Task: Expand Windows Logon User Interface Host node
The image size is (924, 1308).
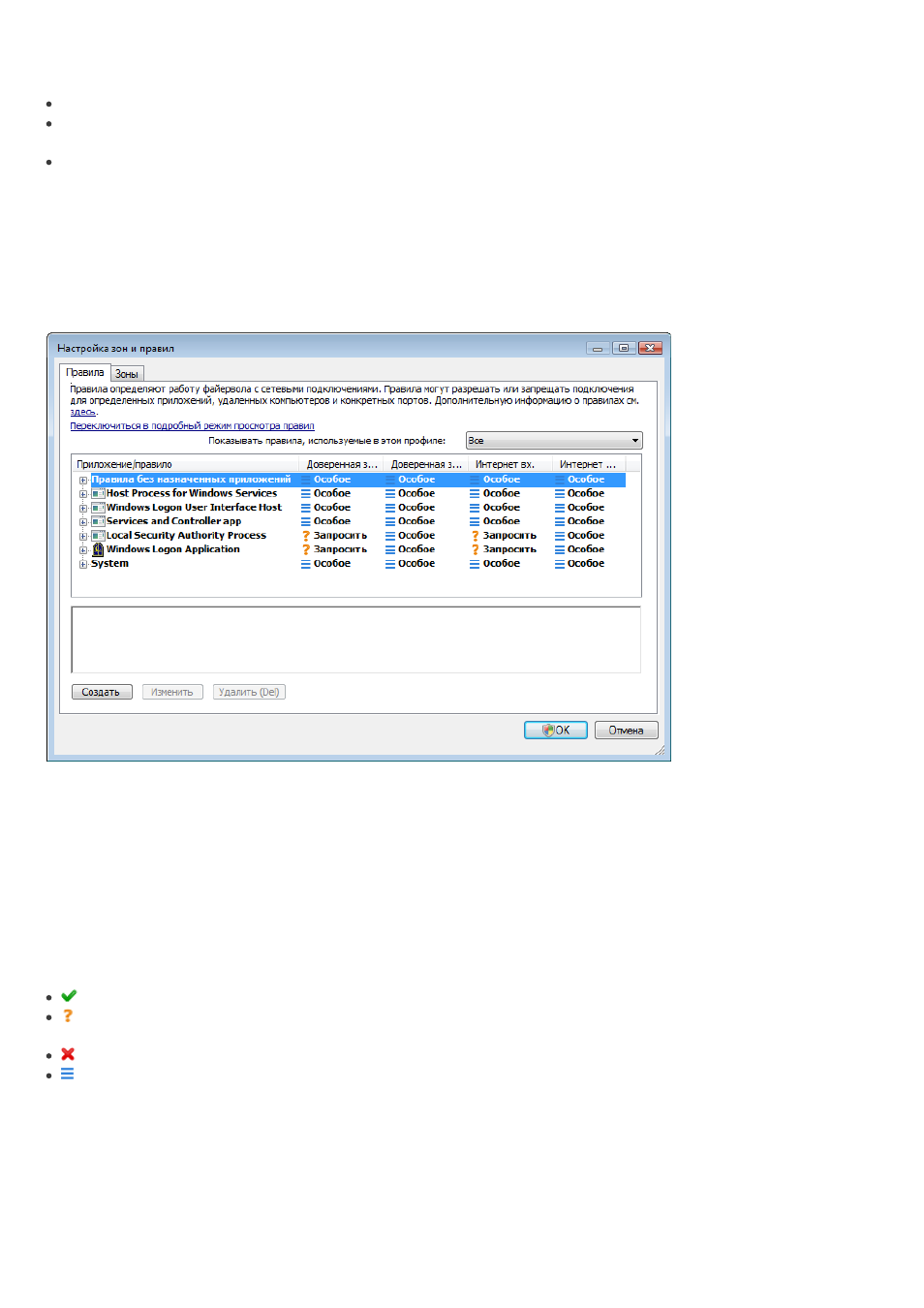Action: pyautogui.click(x=83, y=509)
